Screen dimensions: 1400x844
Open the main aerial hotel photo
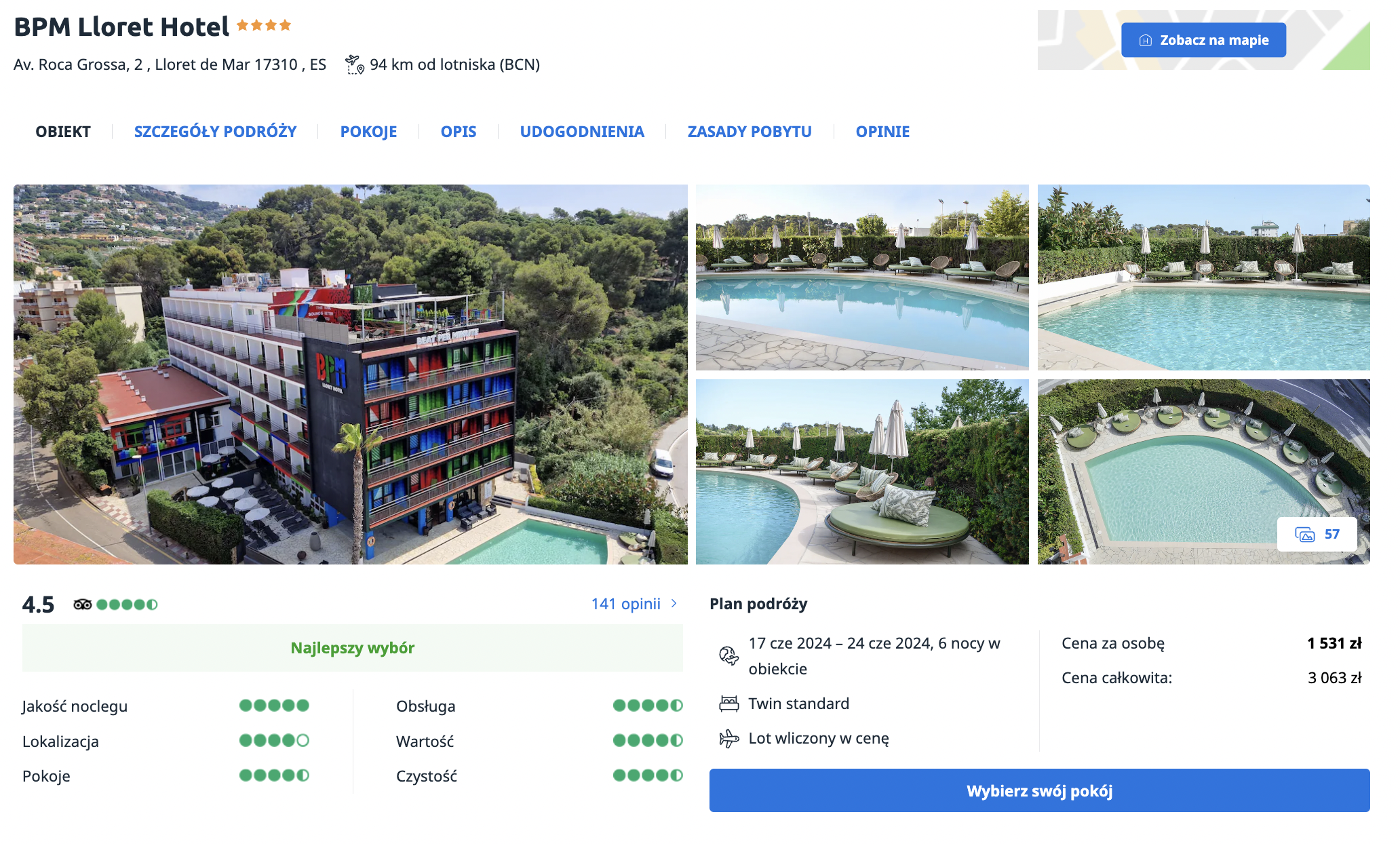click(x=350, y=375)
